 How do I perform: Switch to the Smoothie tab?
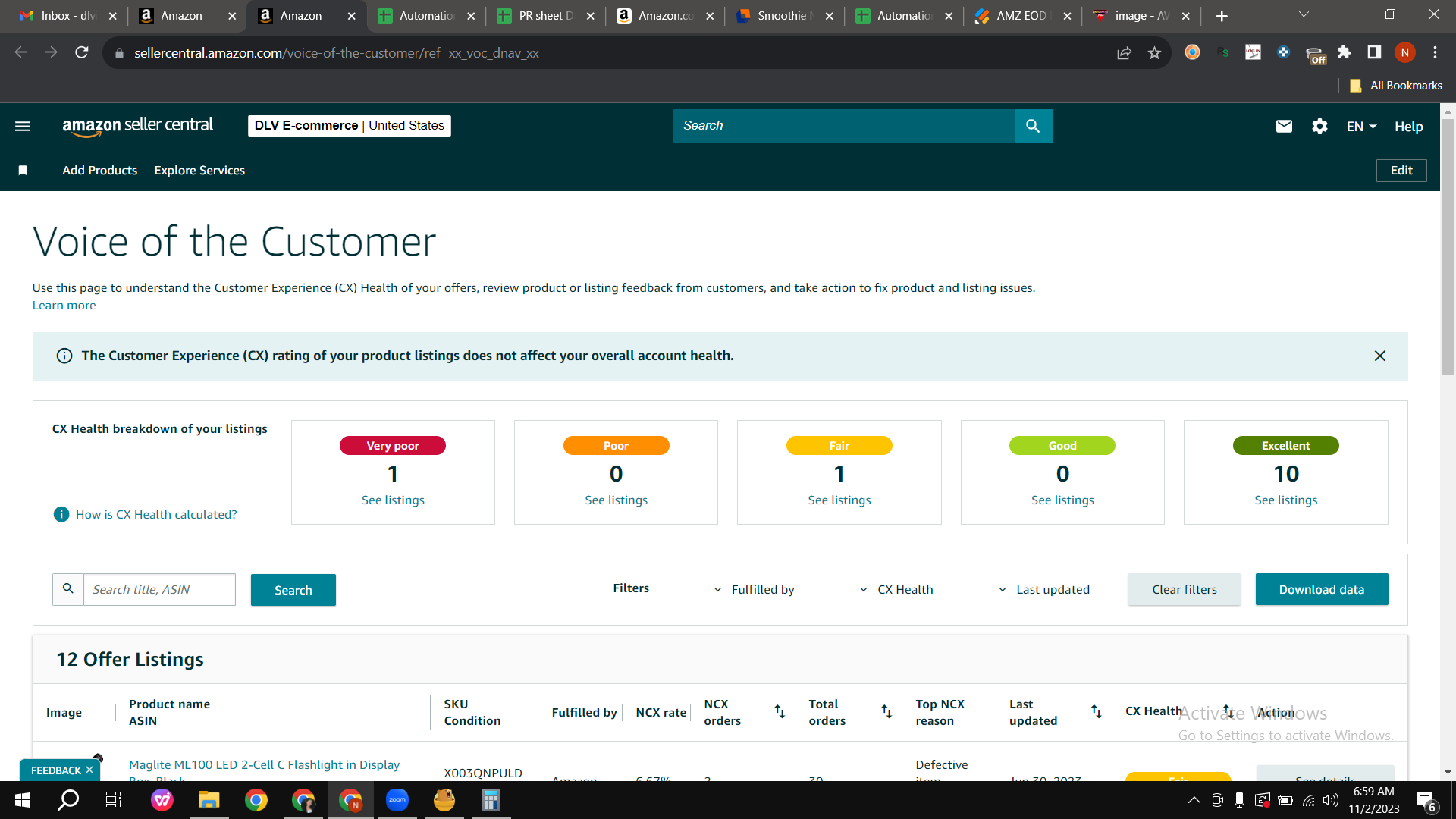(784, 16)
